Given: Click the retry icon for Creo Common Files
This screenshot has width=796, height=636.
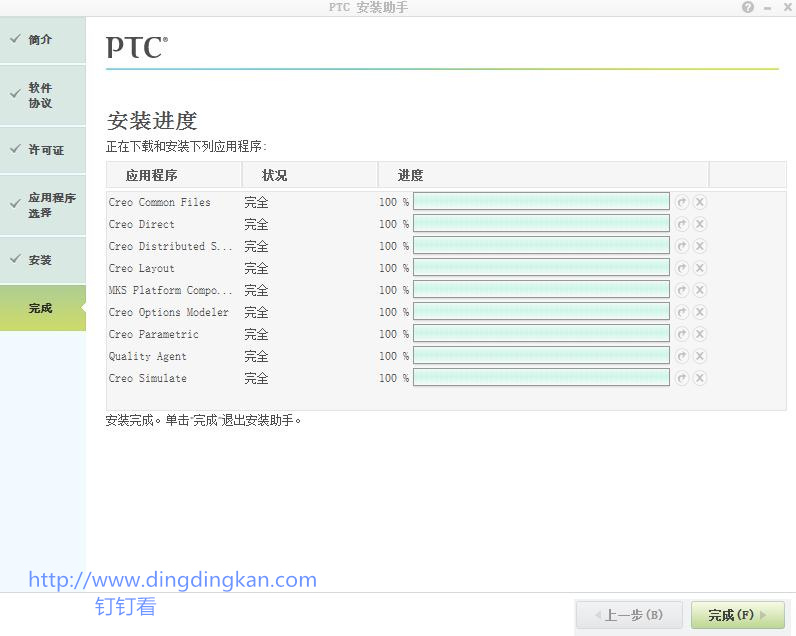Looking at the screenshot, I should click(x=682, y=202).
